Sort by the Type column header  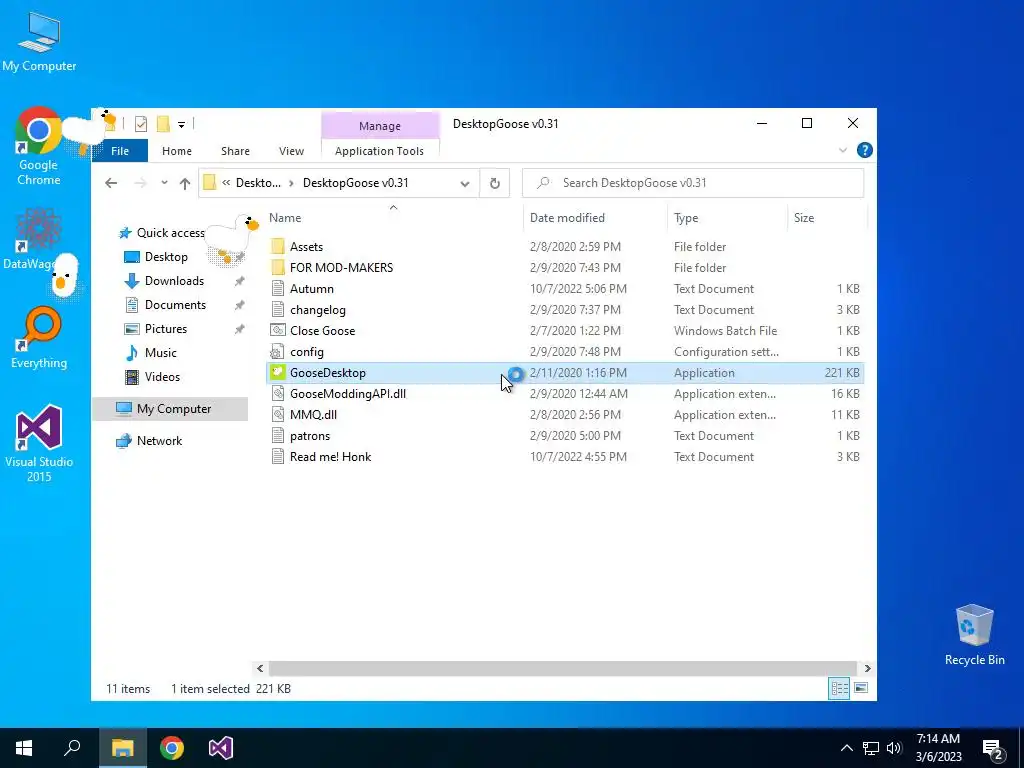(x=728, y=217)
